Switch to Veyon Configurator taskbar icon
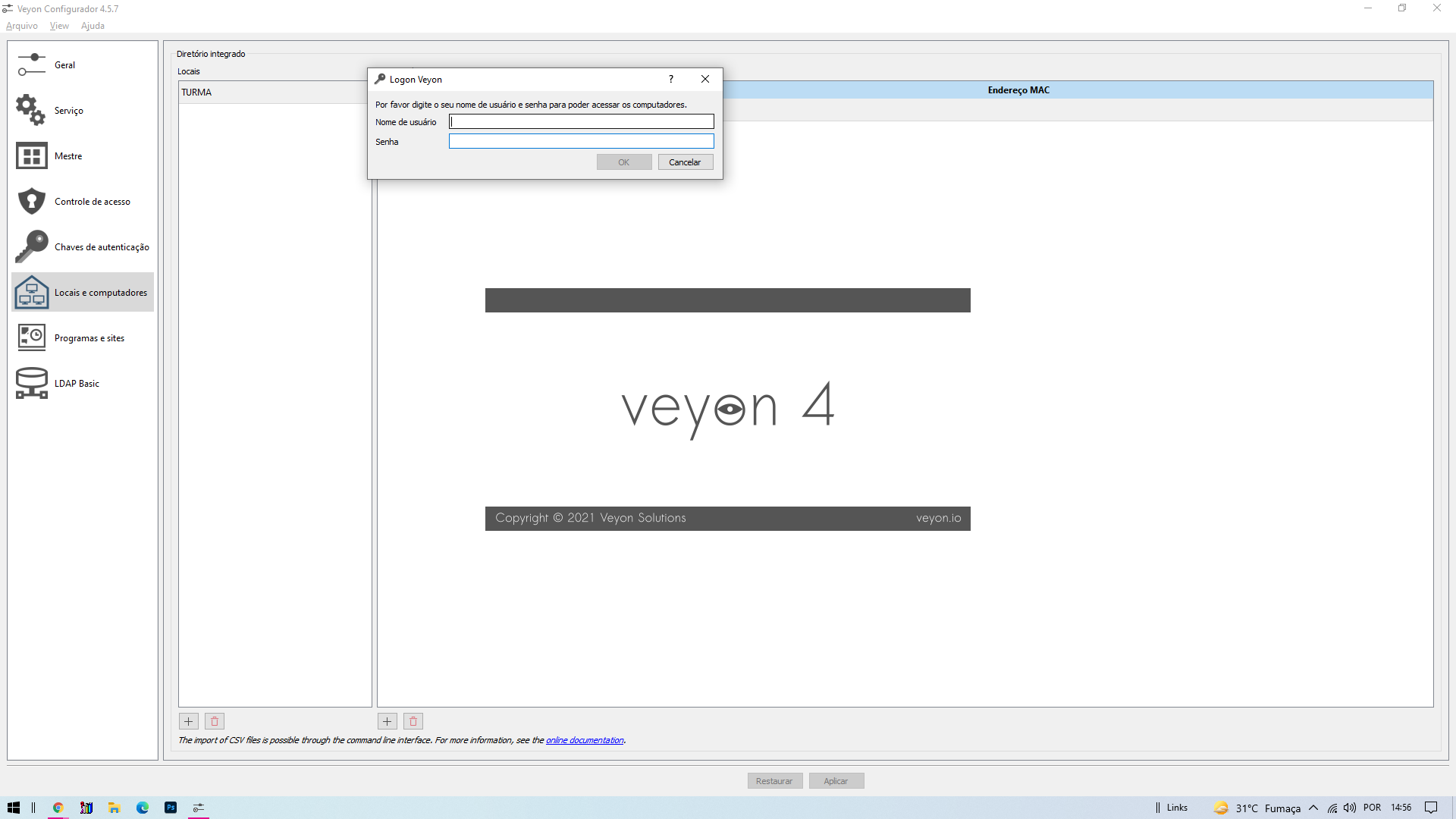Image resolution: width=1456 pixels, height=819 pixels. click(x=199, y=808)
